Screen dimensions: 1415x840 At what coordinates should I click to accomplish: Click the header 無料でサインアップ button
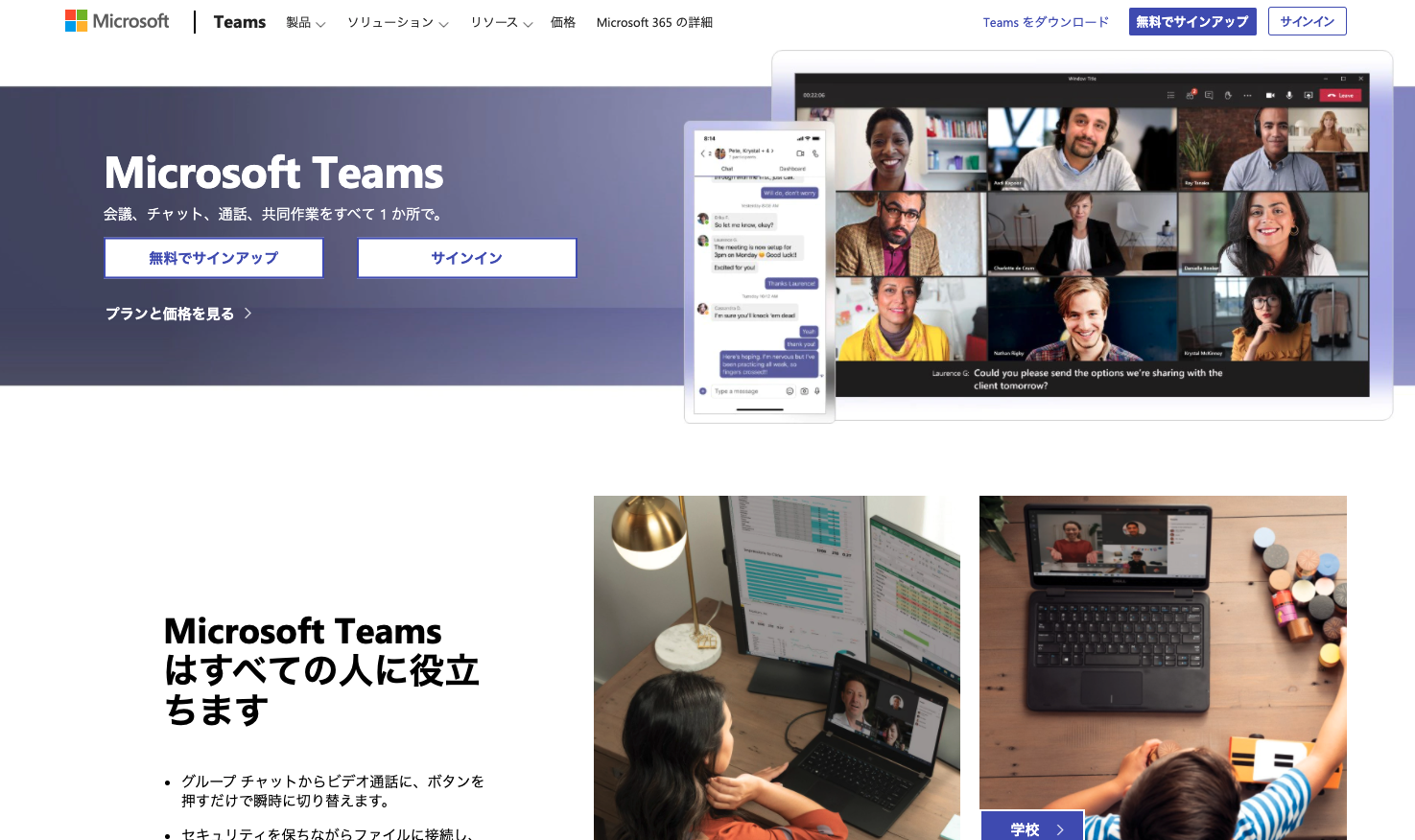click(1192, 21)
